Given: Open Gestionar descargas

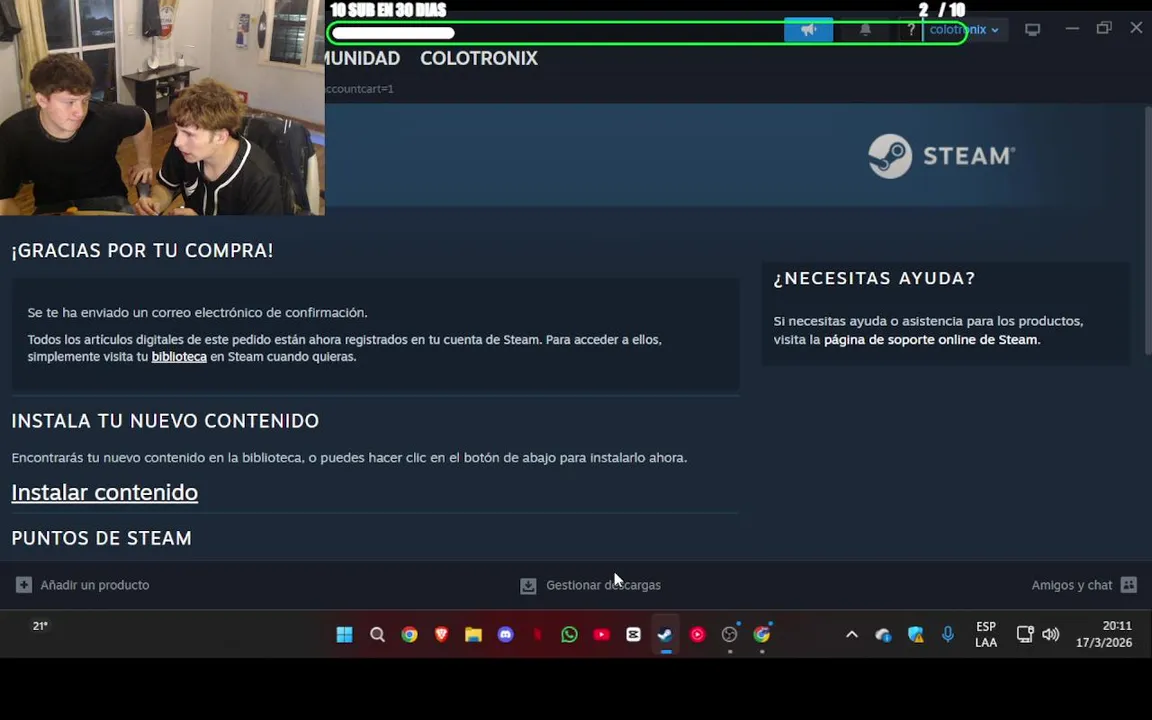Looking at the screenshot, I should (603, 586).
